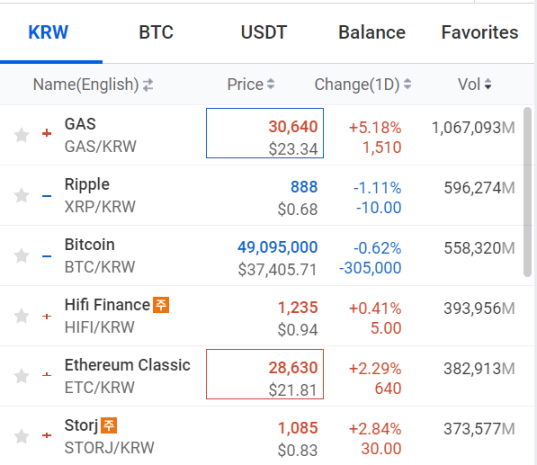Mark Hifi Finance as favorite

pos(21,316)
